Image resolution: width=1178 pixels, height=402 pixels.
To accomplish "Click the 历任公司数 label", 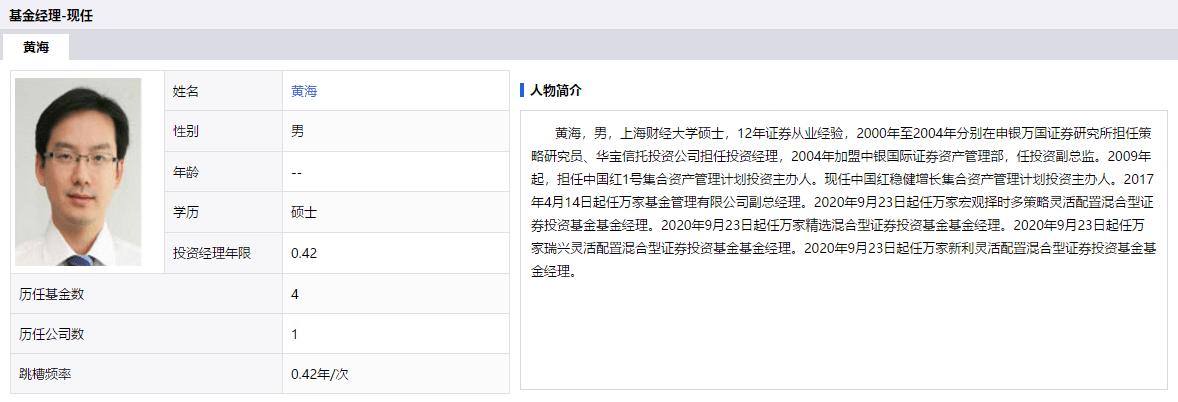I will coord(52,334).
